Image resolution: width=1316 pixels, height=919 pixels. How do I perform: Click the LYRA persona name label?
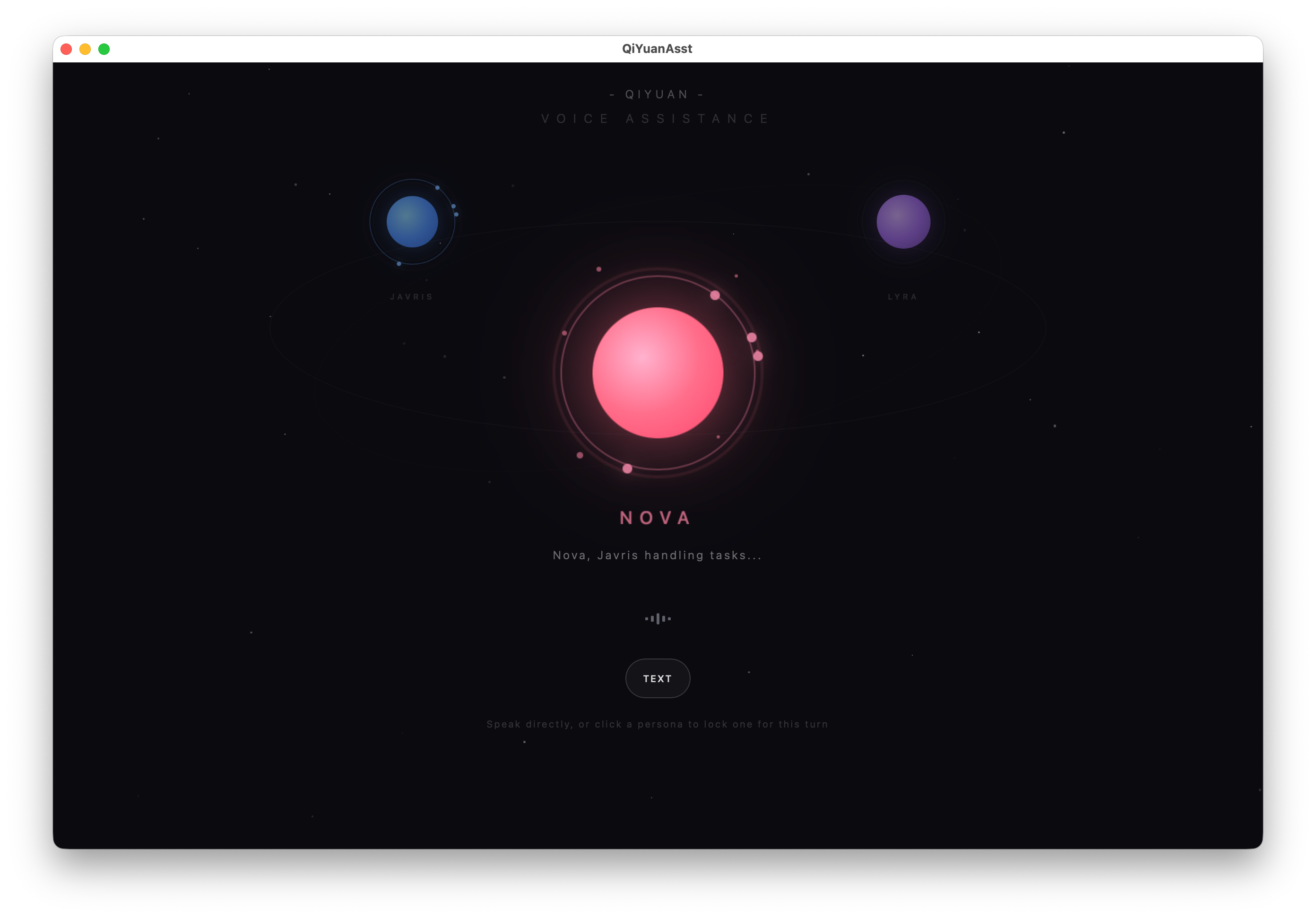click(903, 297)
